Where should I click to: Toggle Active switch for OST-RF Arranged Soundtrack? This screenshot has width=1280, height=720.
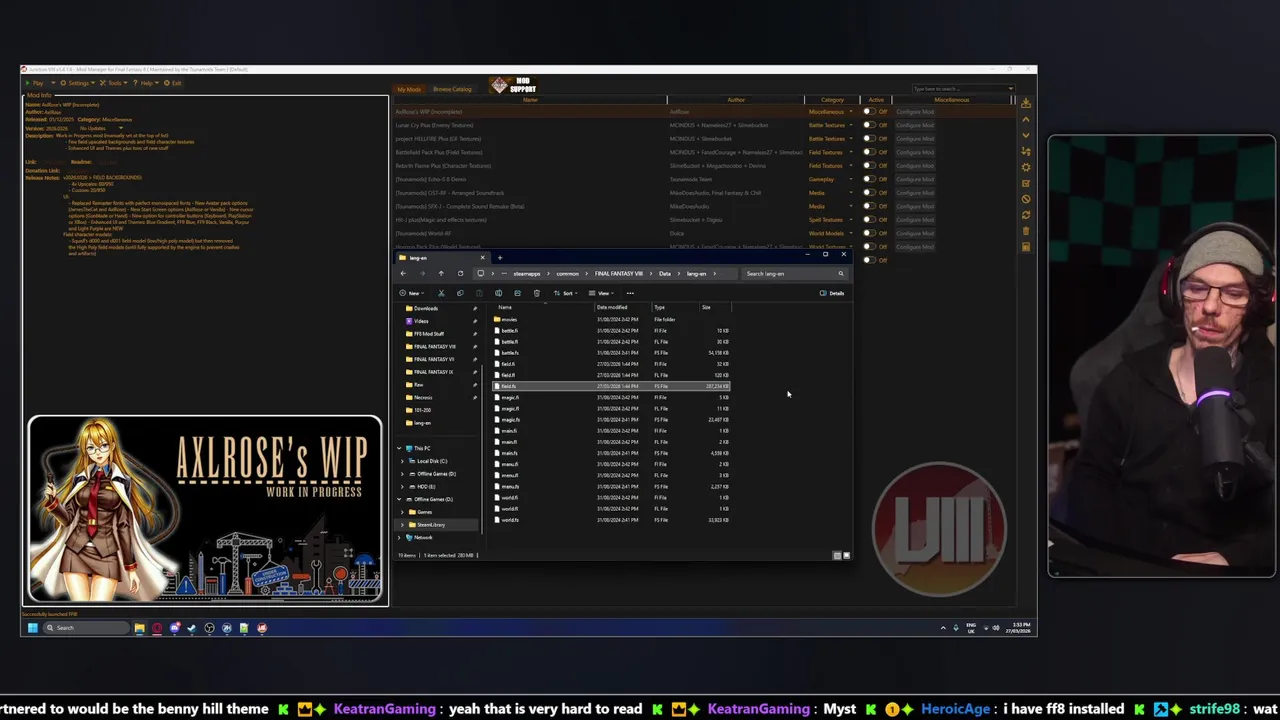click(x=868, y=193)
